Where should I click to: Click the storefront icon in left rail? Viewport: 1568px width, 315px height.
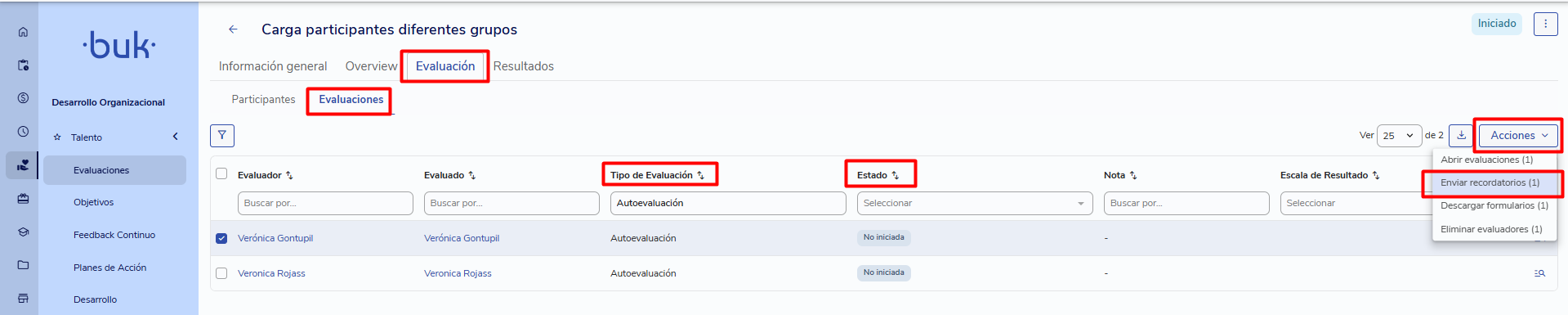pos(23,298)
